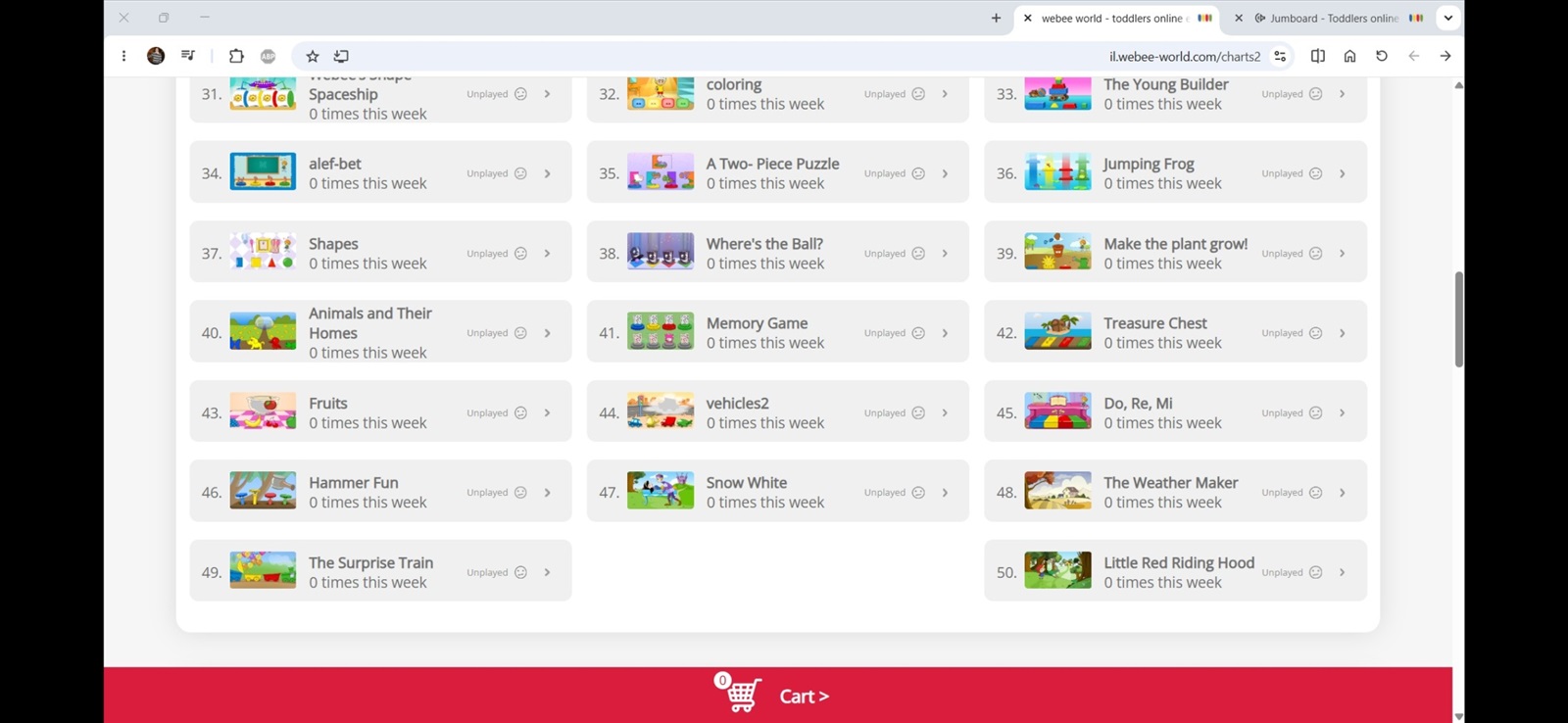1568x723 pixels.
Task: Click the ABP Adblock Plus extension icon
Action: (x=268, y=56)
